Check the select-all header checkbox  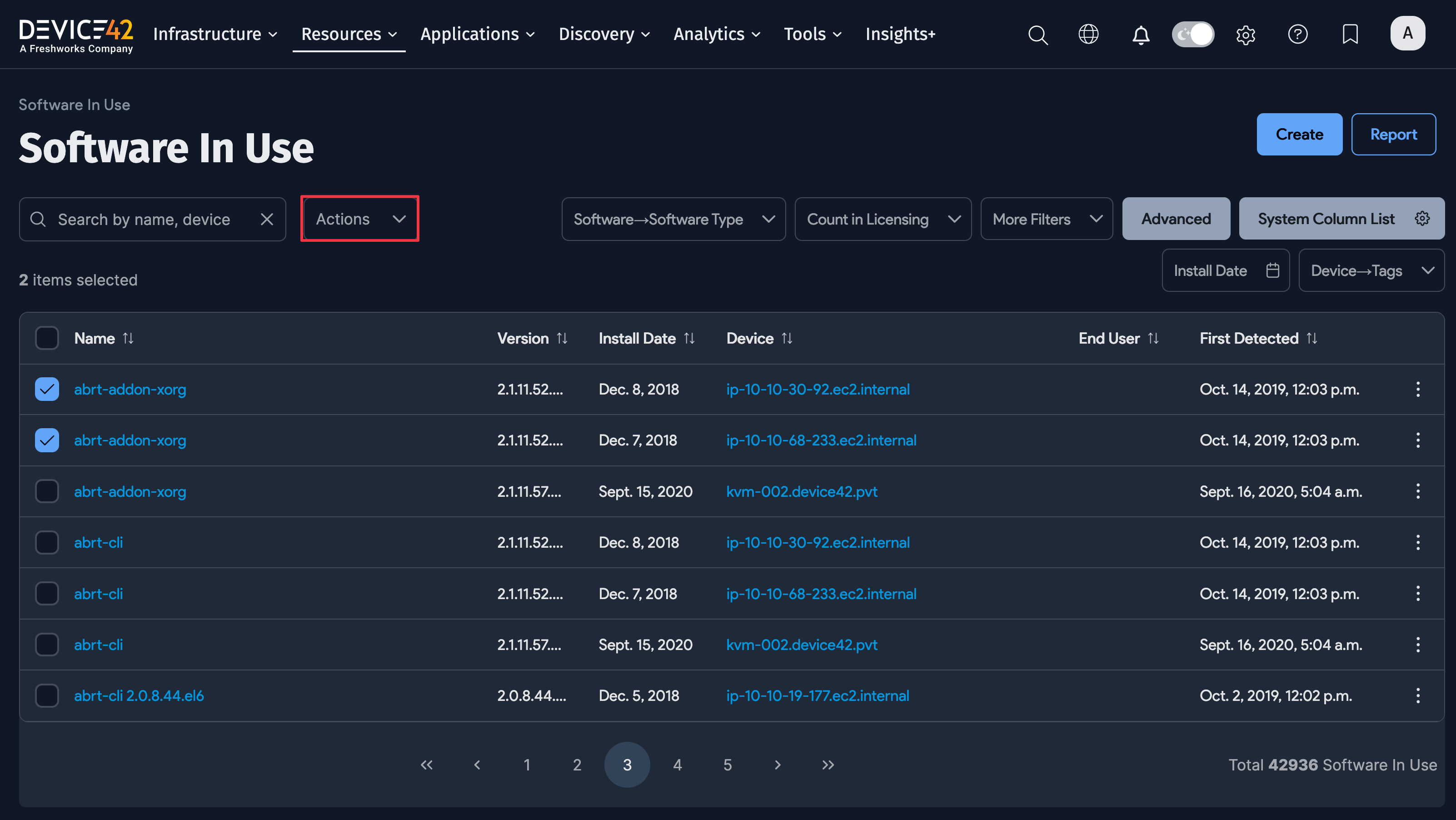47,338
